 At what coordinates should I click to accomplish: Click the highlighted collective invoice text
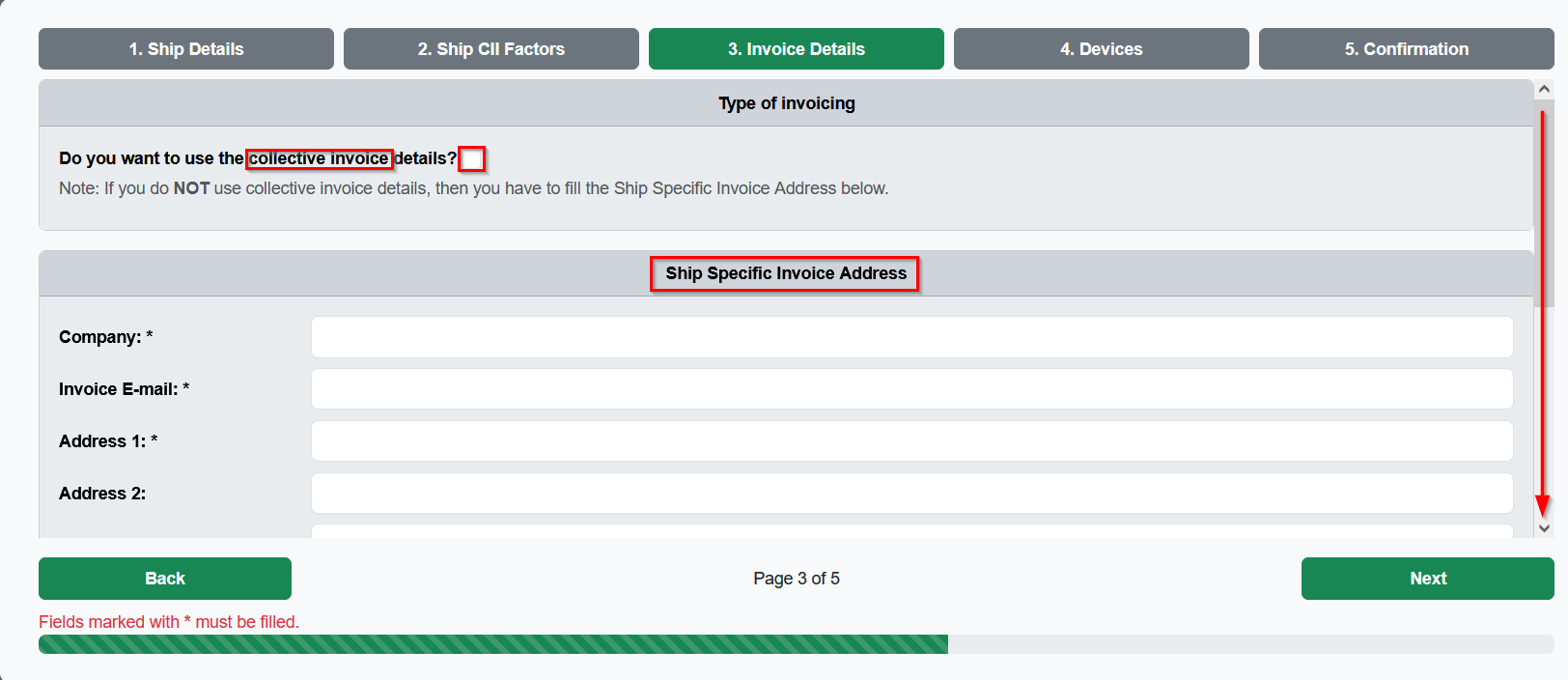pyautogui.click(x=319, y=158)
